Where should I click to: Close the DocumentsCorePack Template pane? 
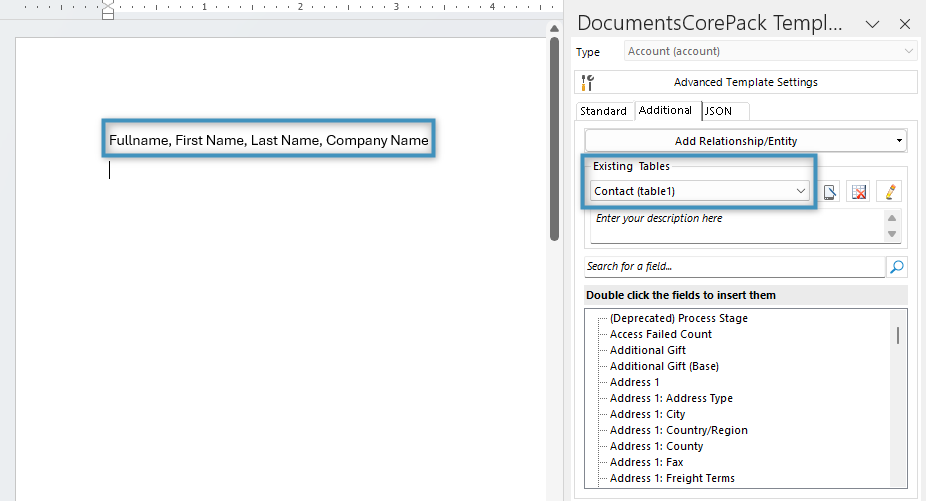click(x=905, y=24)
